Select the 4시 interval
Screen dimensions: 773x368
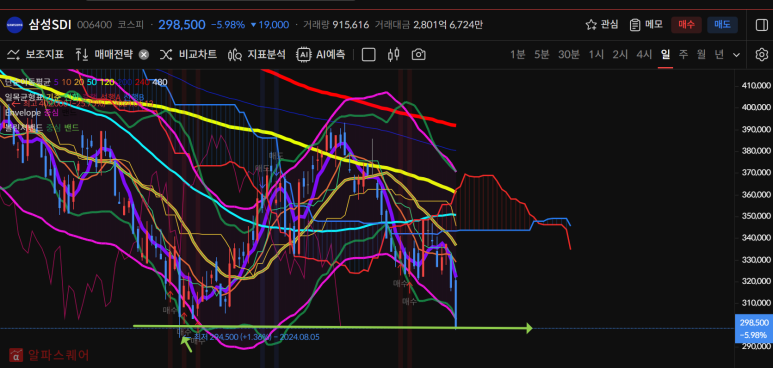(644, 54)
